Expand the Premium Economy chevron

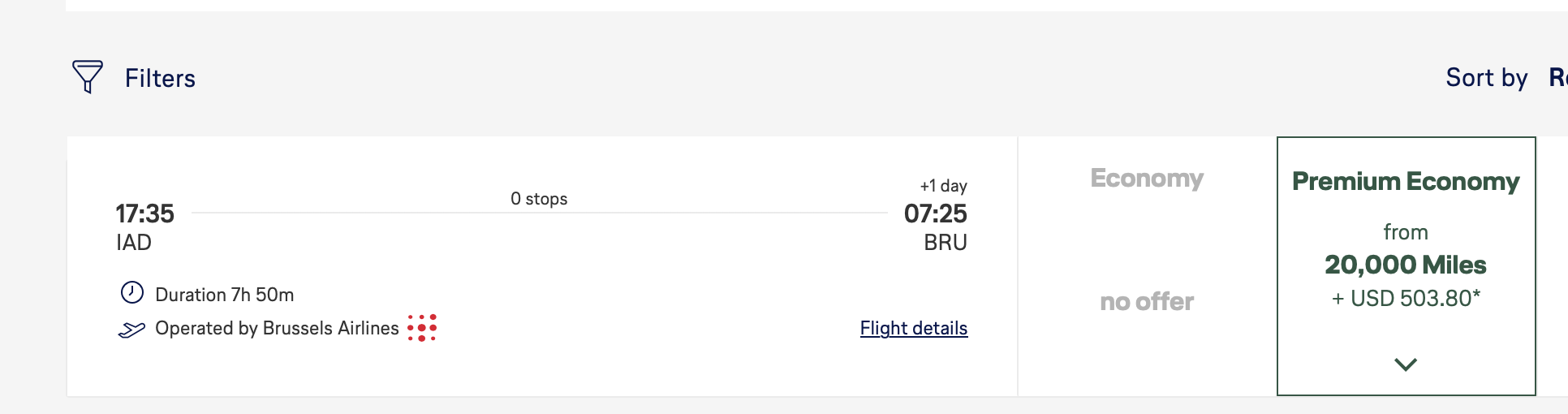(x=1406, y=364)
